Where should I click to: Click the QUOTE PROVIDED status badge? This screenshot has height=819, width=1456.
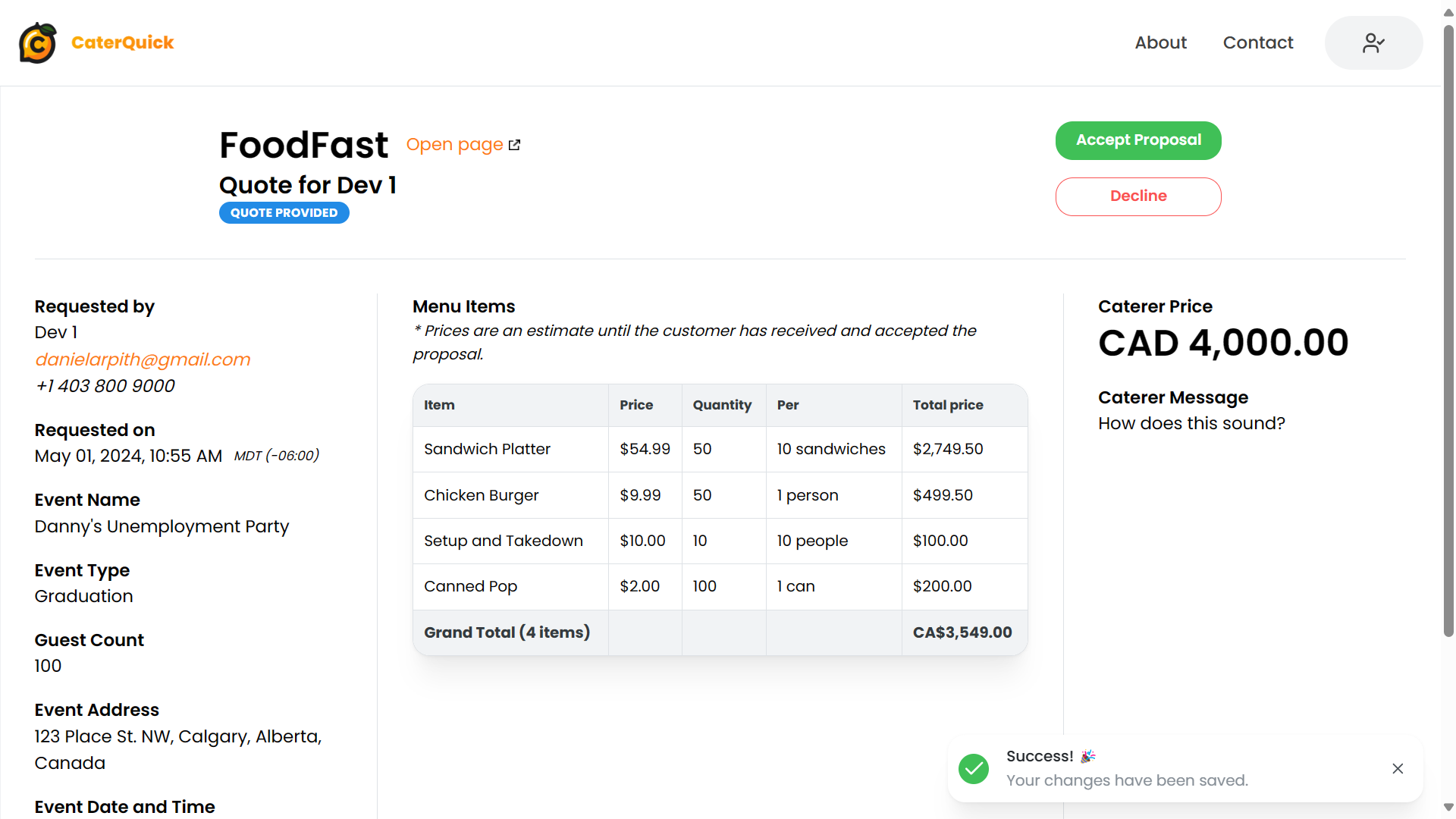click(x=284, y=213)
